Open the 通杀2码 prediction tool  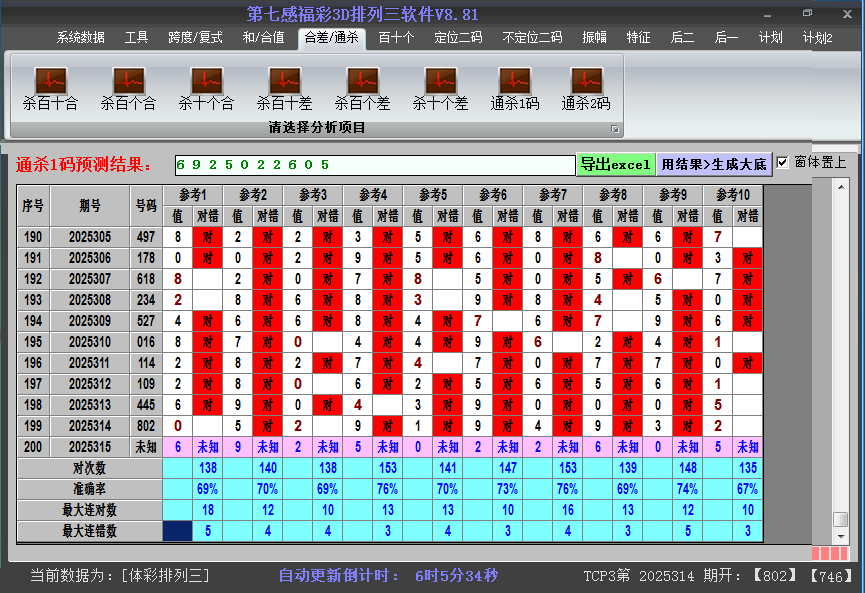586,85
